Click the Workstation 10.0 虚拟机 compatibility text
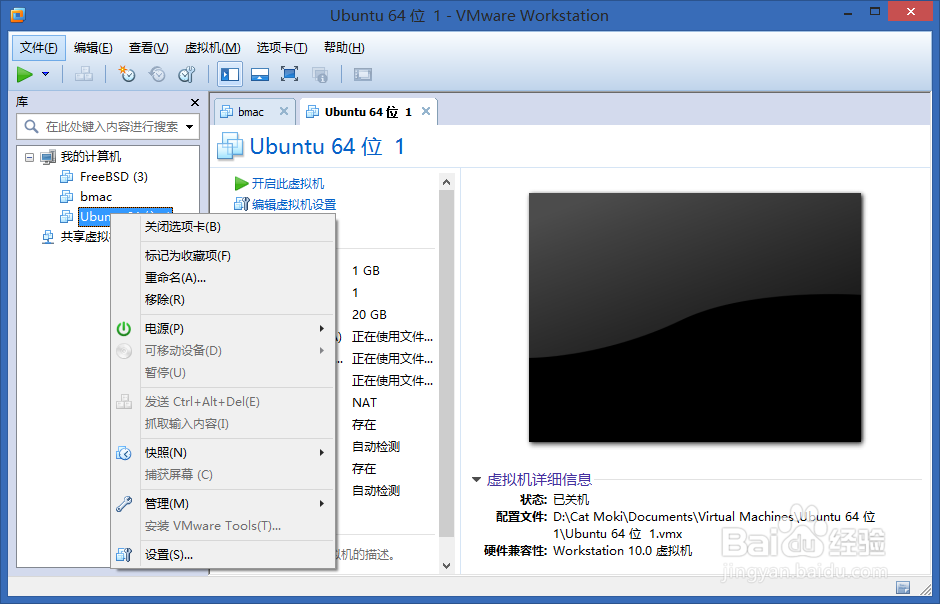The image size is (940, 604). (622, 551)
